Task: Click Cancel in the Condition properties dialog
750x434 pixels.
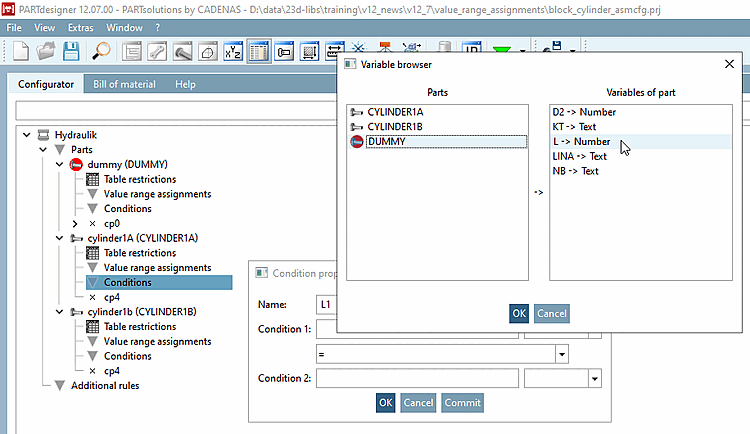Action: click(418, 403)
